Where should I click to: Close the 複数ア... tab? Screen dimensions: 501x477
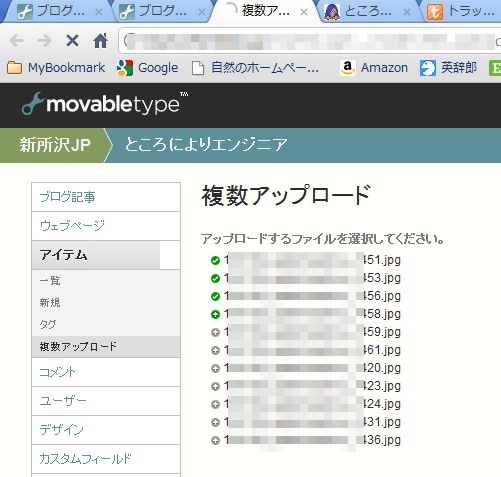point(304,12)
